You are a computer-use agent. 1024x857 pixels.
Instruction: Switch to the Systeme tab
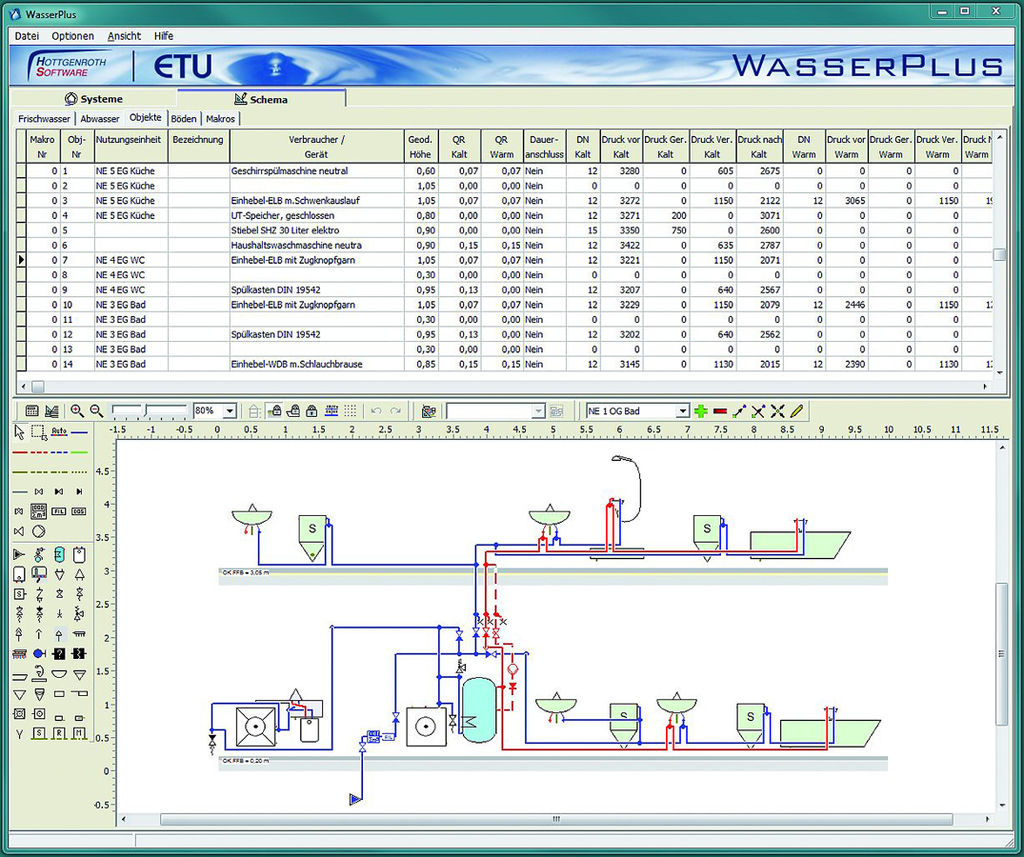(x=94, y=99)
